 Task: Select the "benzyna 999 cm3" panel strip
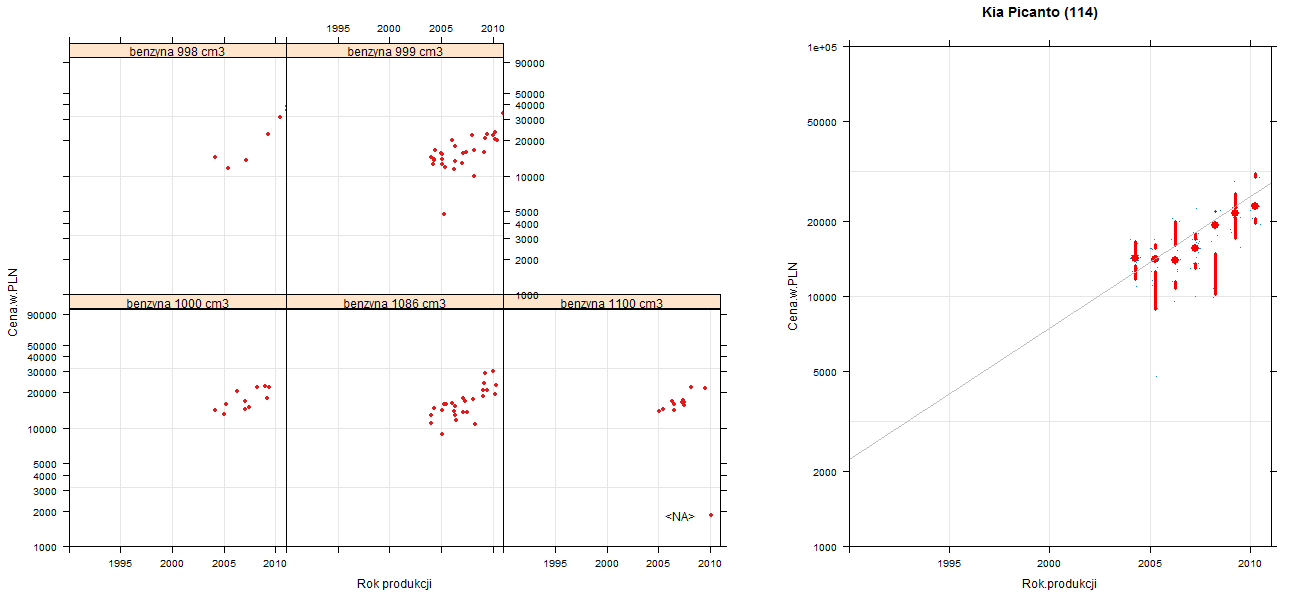point(395,50)
